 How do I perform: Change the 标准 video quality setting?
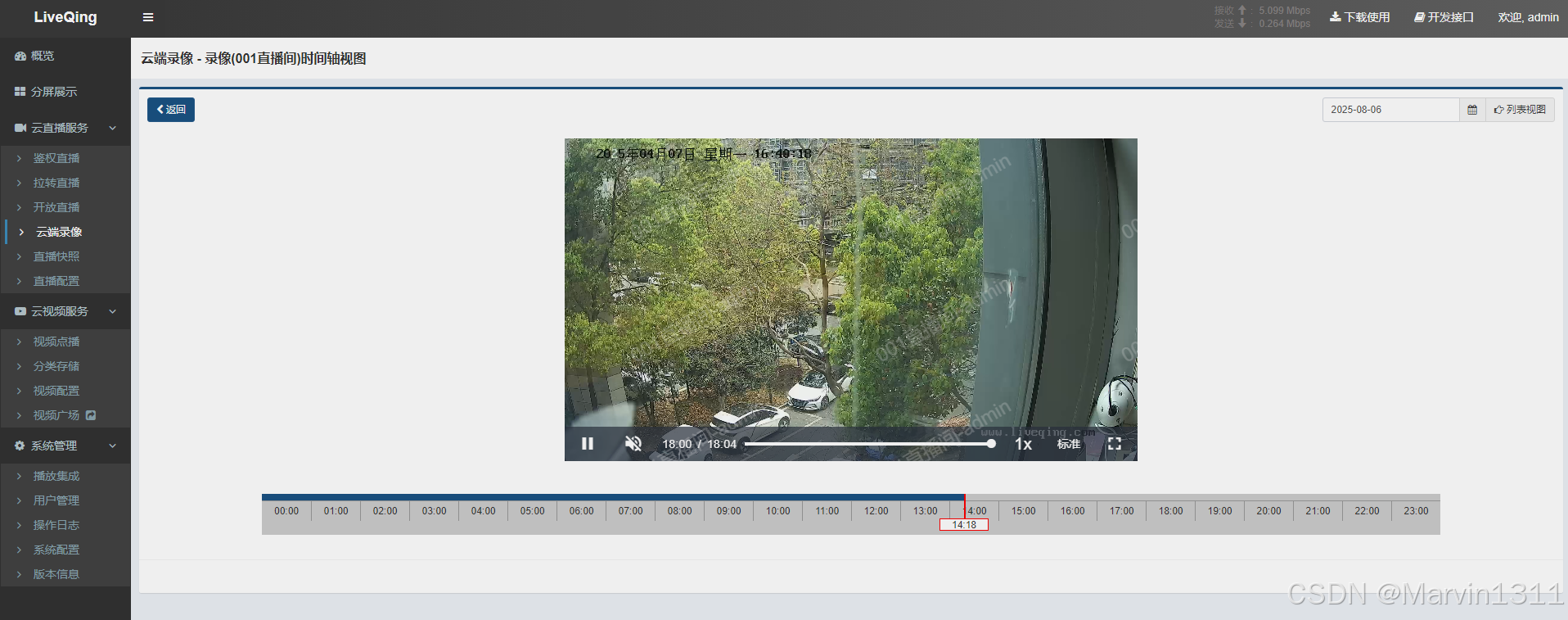pyautogui.click(x=1069, y=444)
